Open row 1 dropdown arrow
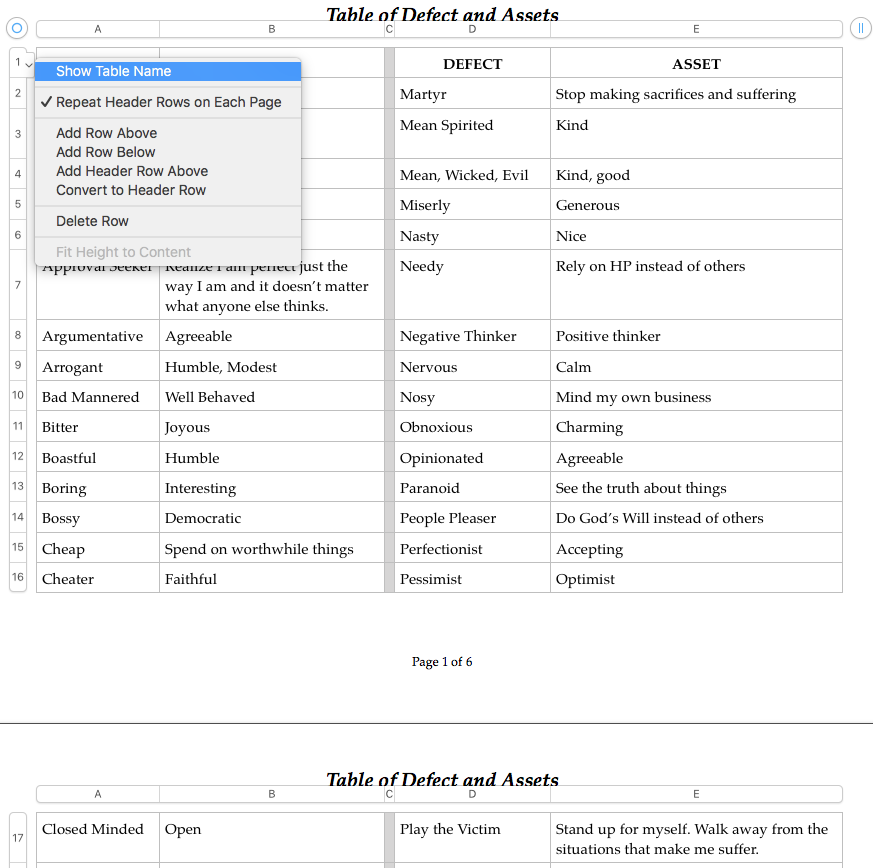This screenshot has width=873, height=868. coord(29,65)
